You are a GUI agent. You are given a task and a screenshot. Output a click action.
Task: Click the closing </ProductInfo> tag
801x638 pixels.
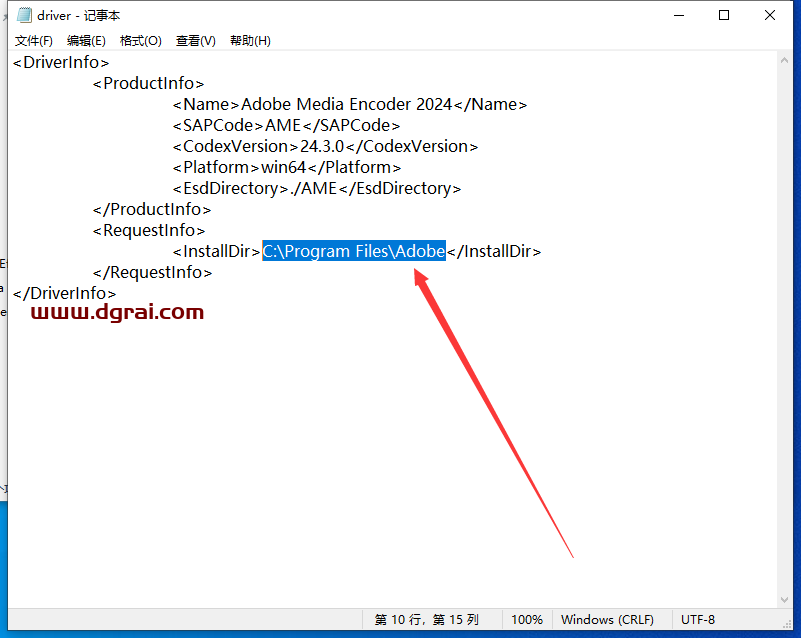coord(152,209)
